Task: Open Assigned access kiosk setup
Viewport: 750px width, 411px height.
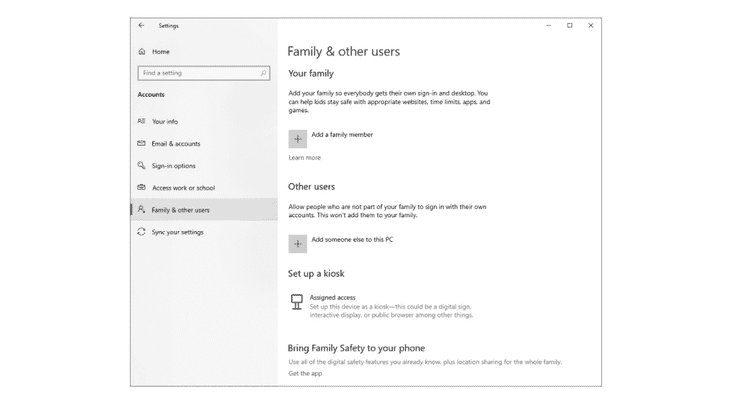Action: pos(332,297)
